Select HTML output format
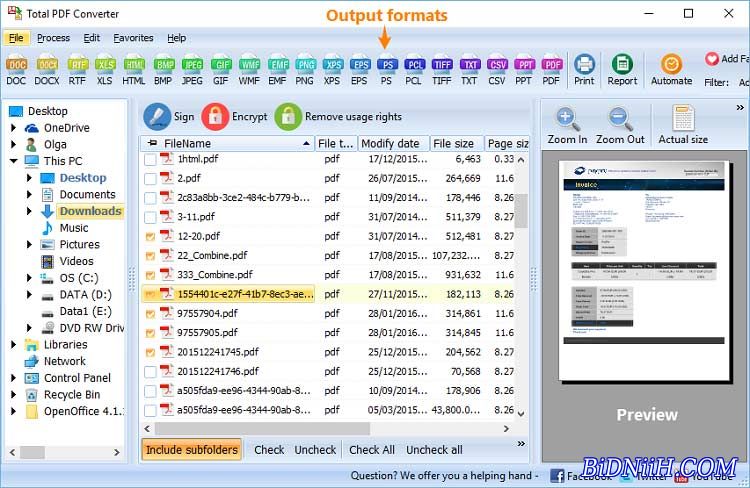 click(x=134, y=70)
